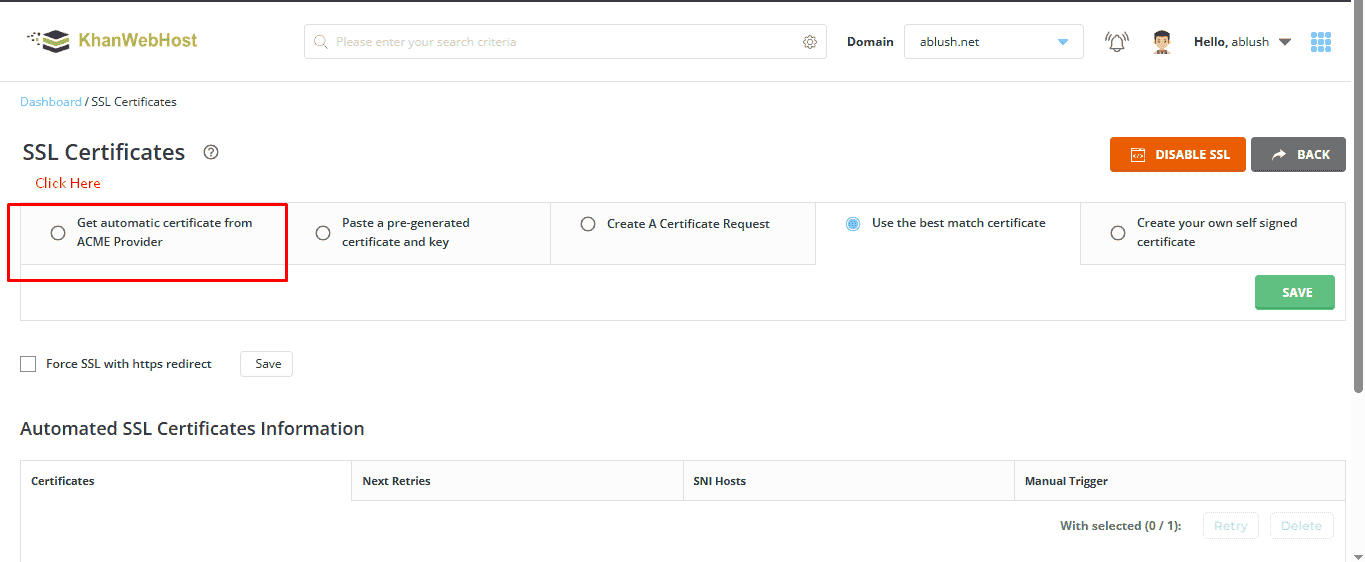The height and width of the screenshot is (562, 1365).
Task: Click help icon beside SSL Certificates
Action: tap(210, 153)
